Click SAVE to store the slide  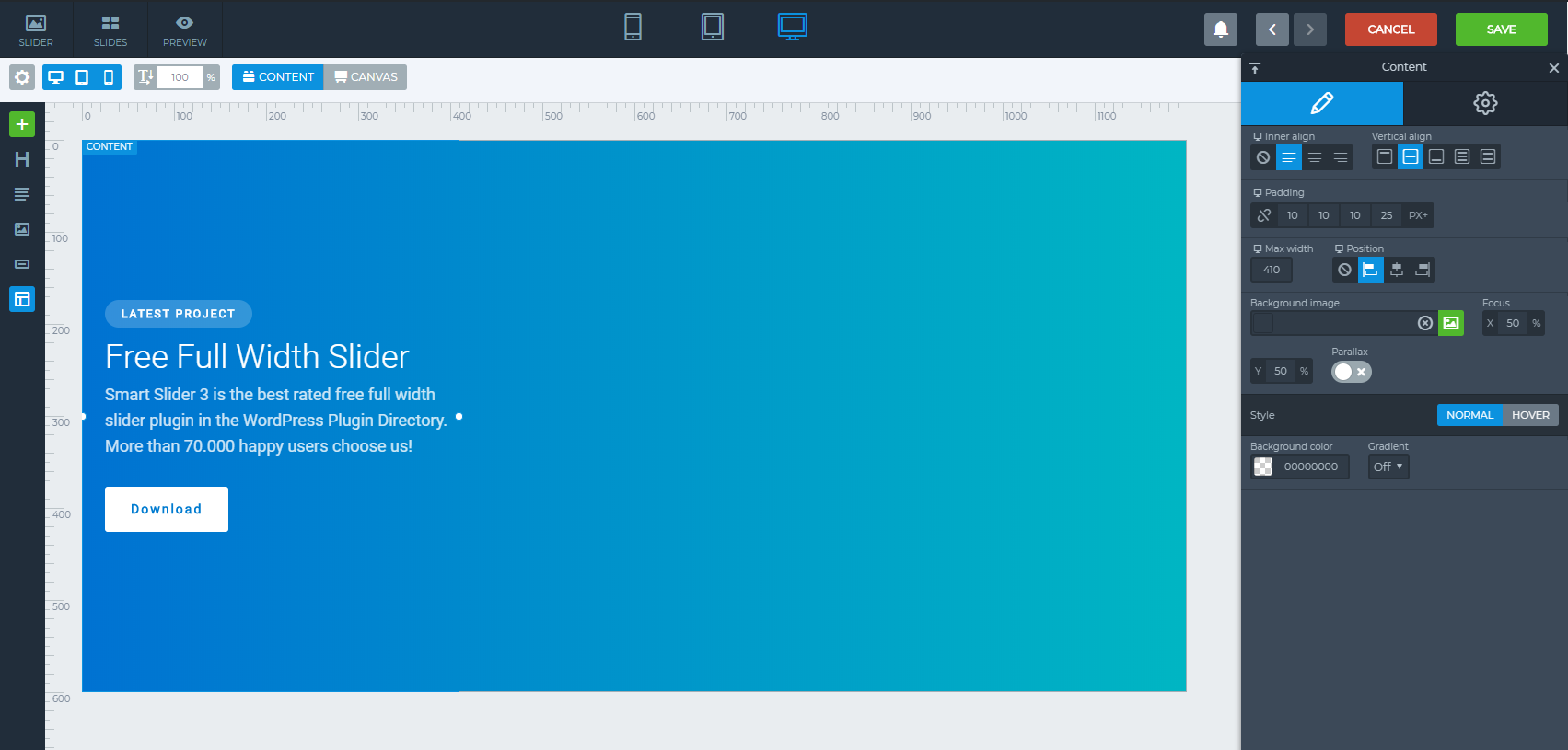click(1502, 29)
